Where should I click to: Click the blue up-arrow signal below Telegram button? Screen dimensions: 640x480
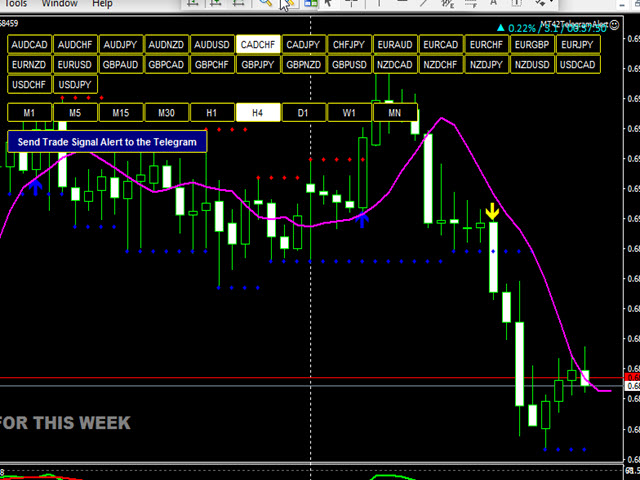[x=36, y=187]
